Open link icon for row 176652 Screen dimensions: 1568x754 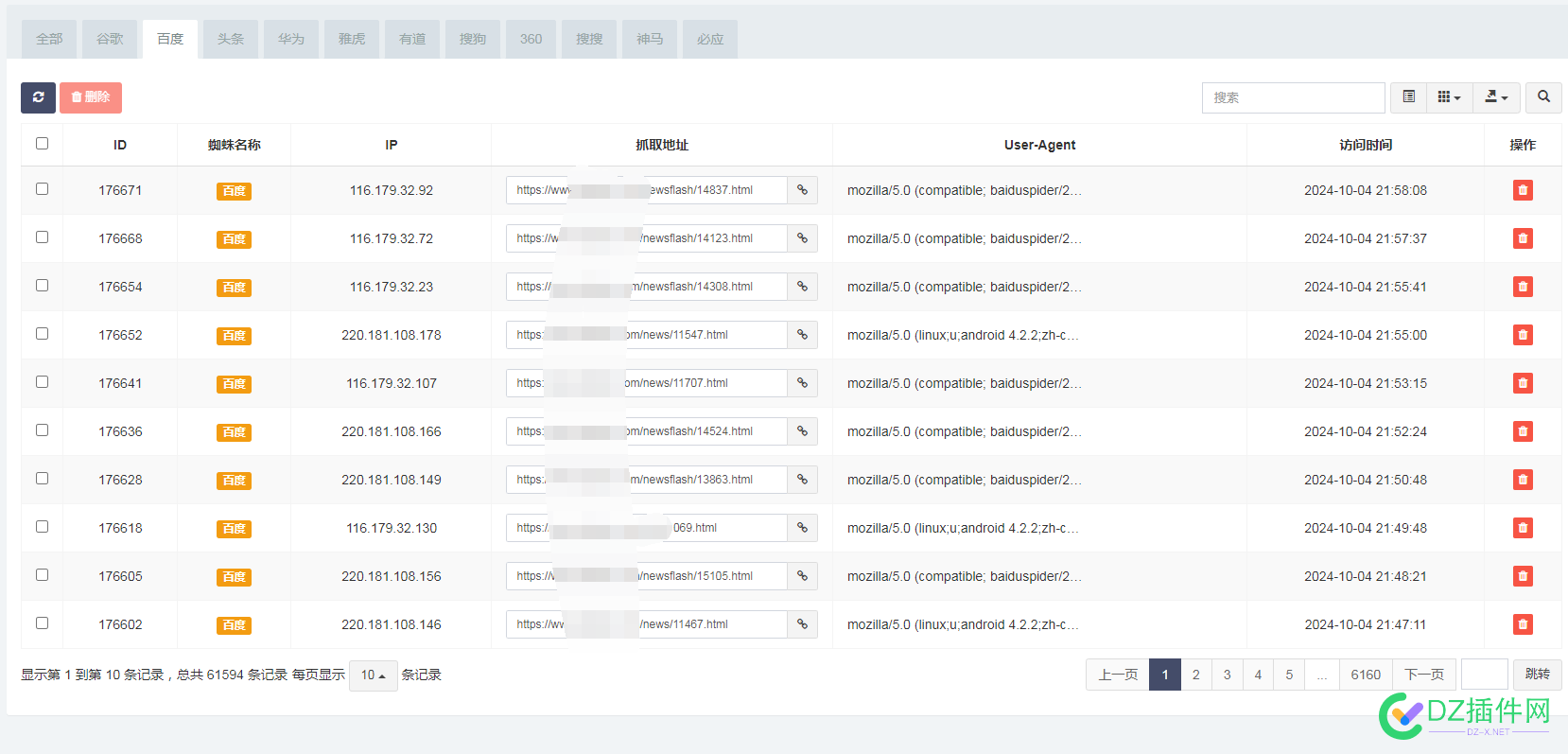pyautogui.click(x=802, y=335)
